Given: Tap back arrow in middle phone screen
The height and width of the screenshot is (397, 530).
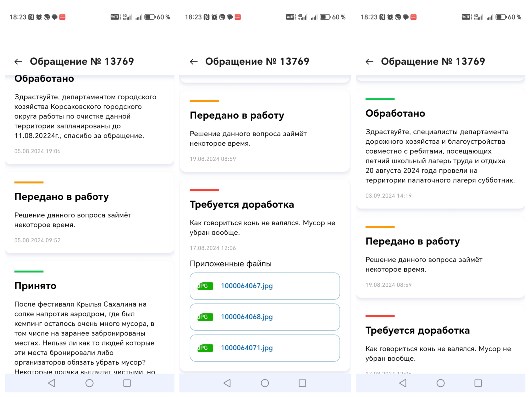Looking at the screenshot, I should click(194, 61).
